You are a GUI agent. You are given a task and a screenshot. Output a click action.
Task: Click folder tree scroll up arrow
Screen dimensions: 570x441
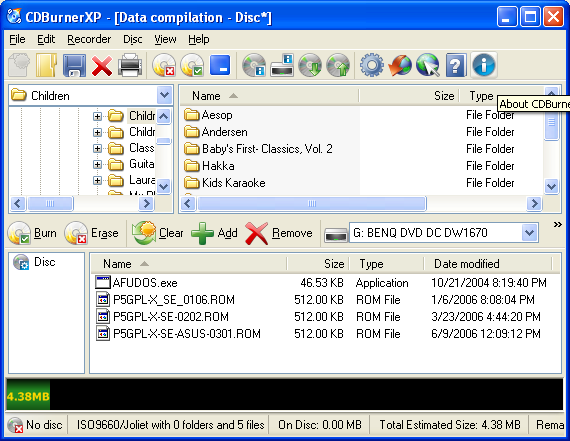164,116
